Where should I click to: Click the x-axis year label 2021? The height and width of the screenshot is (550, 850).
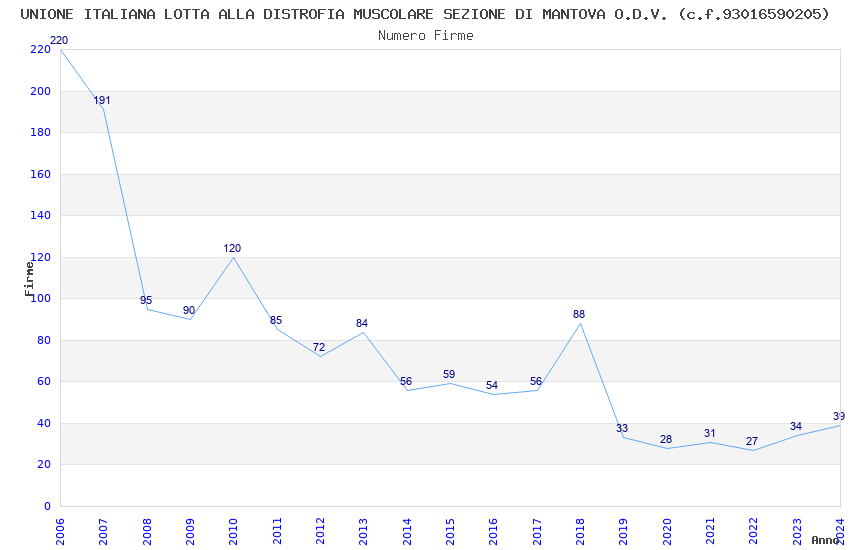711,531
